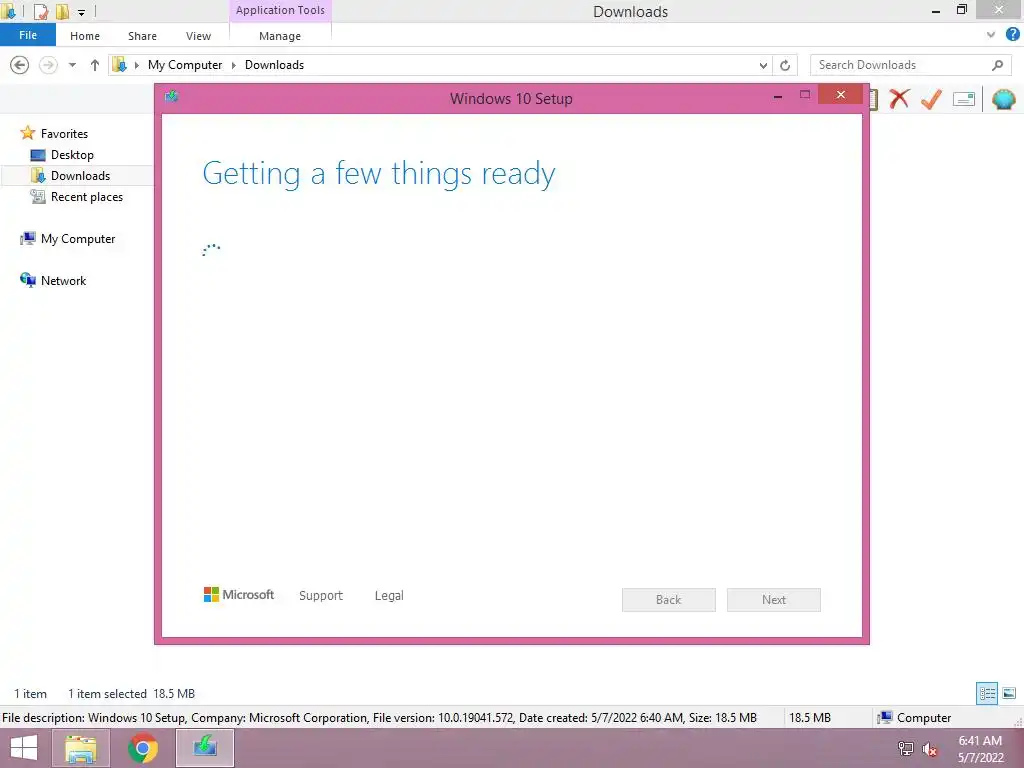
Task: Open the customize quick access toolbar dropdown
Action: 82,12
